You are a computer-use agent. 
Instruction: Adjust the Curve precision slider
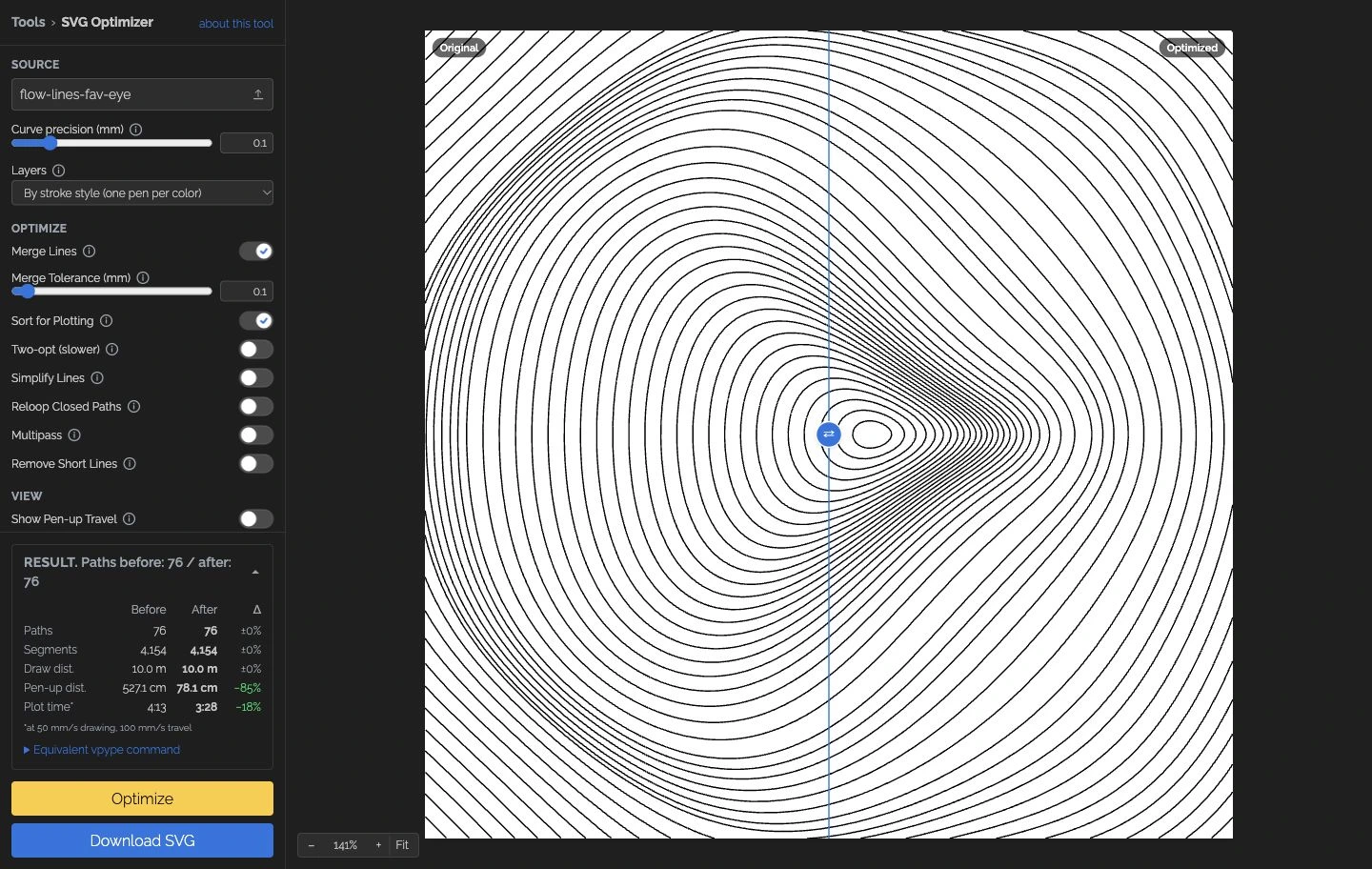coord(111,143)
